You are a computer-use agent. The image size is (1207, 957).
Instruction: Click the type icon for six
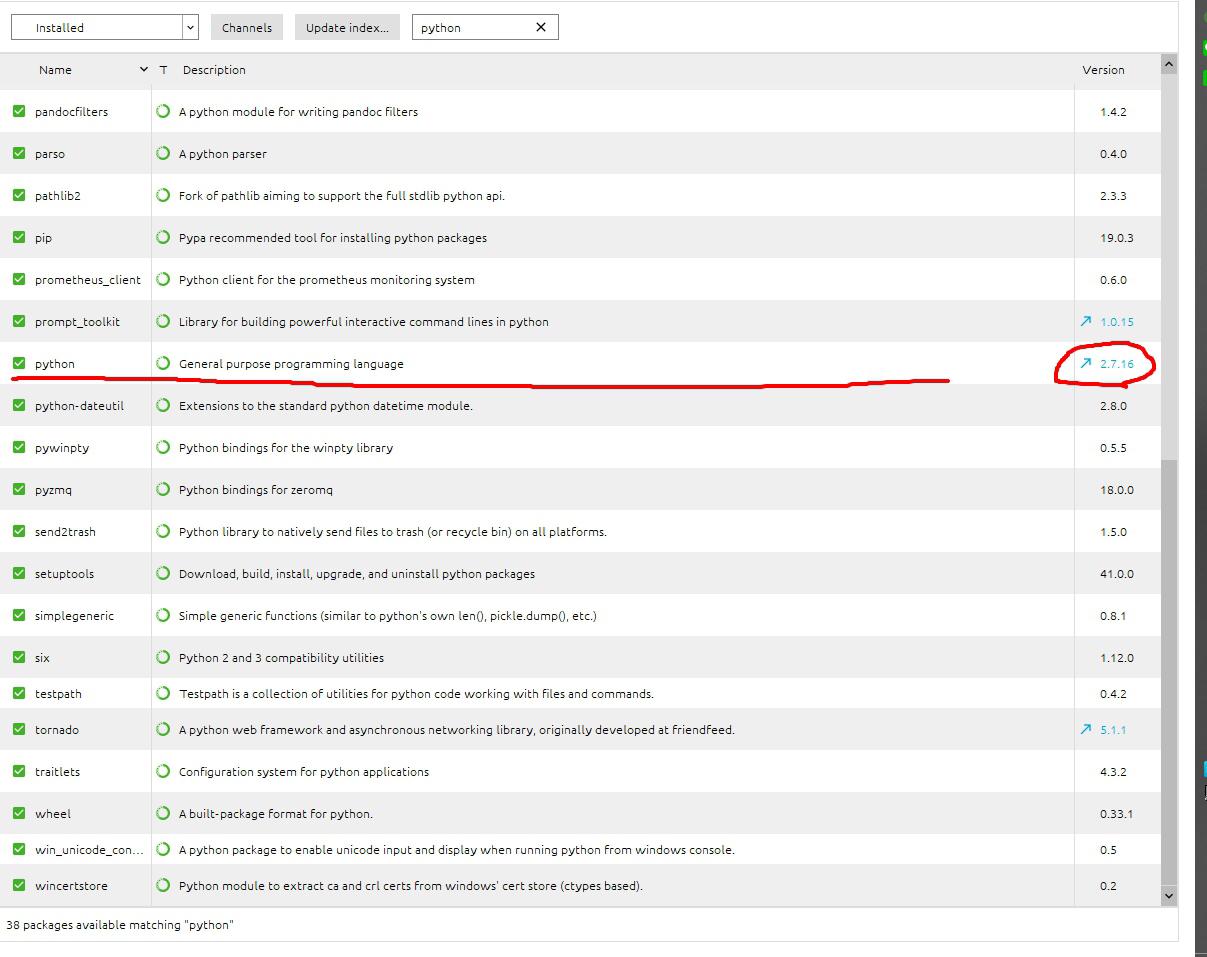163,657
